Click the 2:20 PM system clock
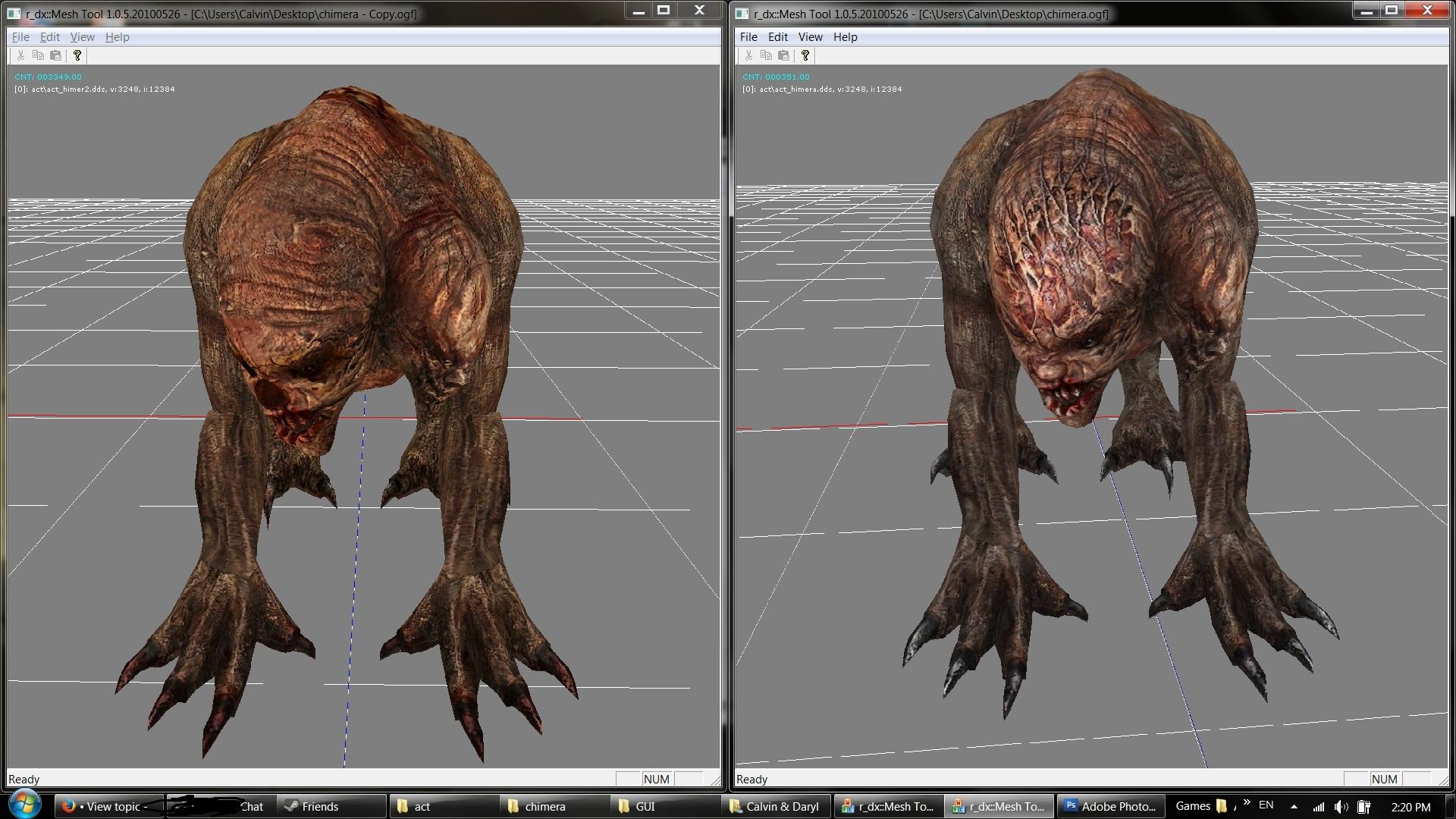 tap(1410, 806)
